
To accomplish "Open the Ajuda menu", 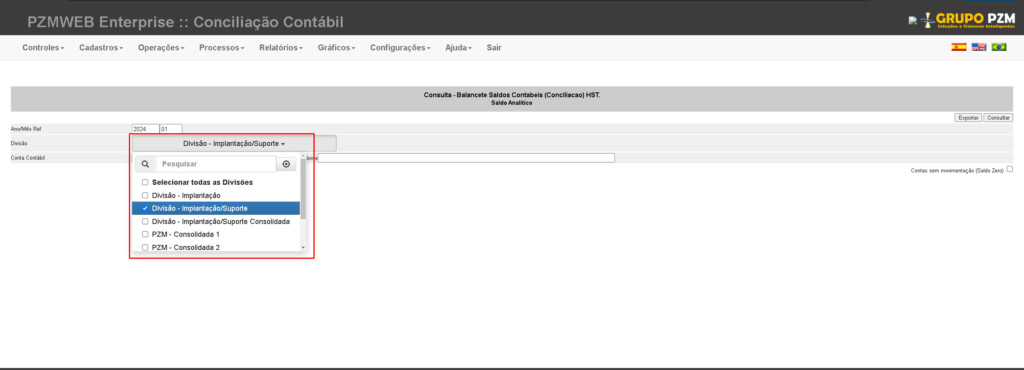I will (x=458, y=48).
